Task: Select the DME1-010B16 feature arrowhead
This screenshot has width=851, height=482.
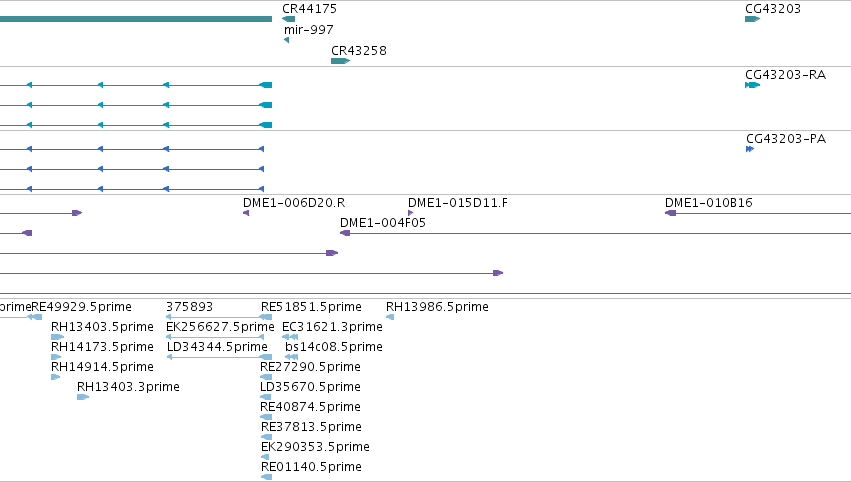Action: click(670, 213)
